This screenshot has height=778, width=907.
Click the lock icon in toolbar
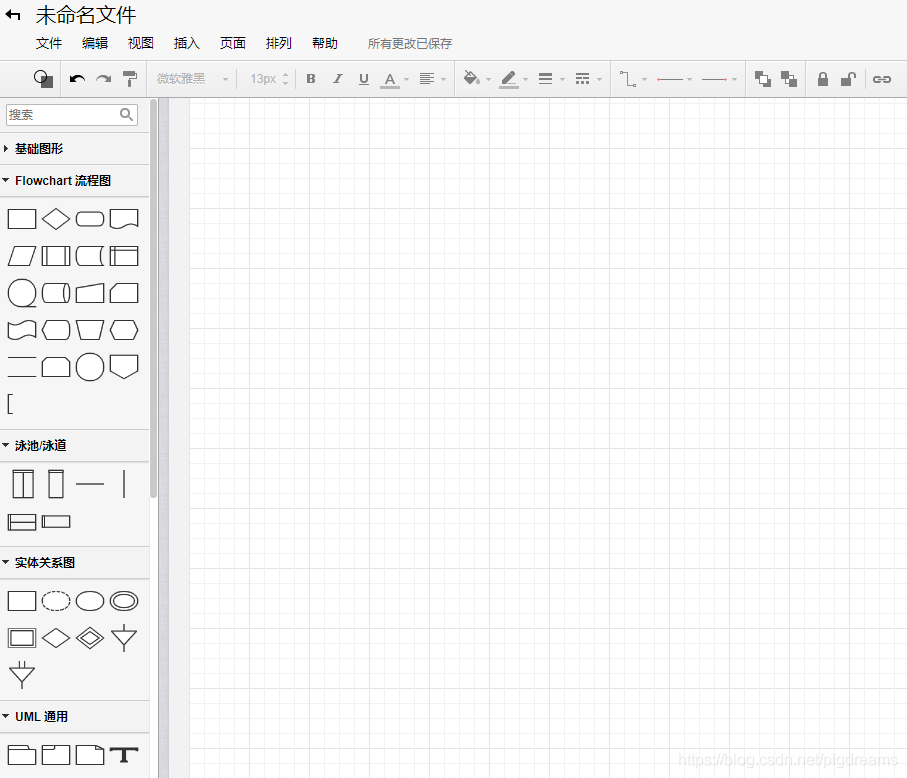823,79
